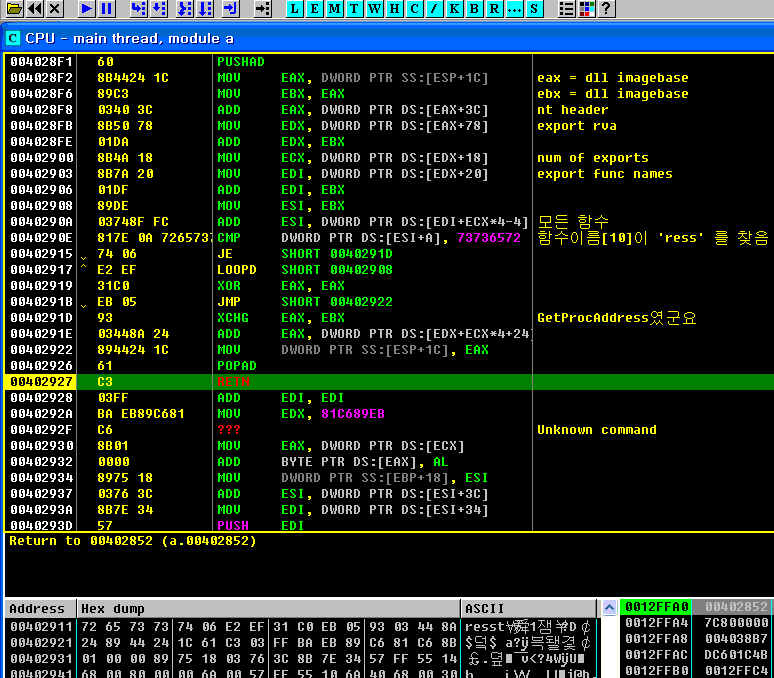The image size is (774, 678).
Task: Open appearance options colored grid icon
Action: (x=586, y=8)
